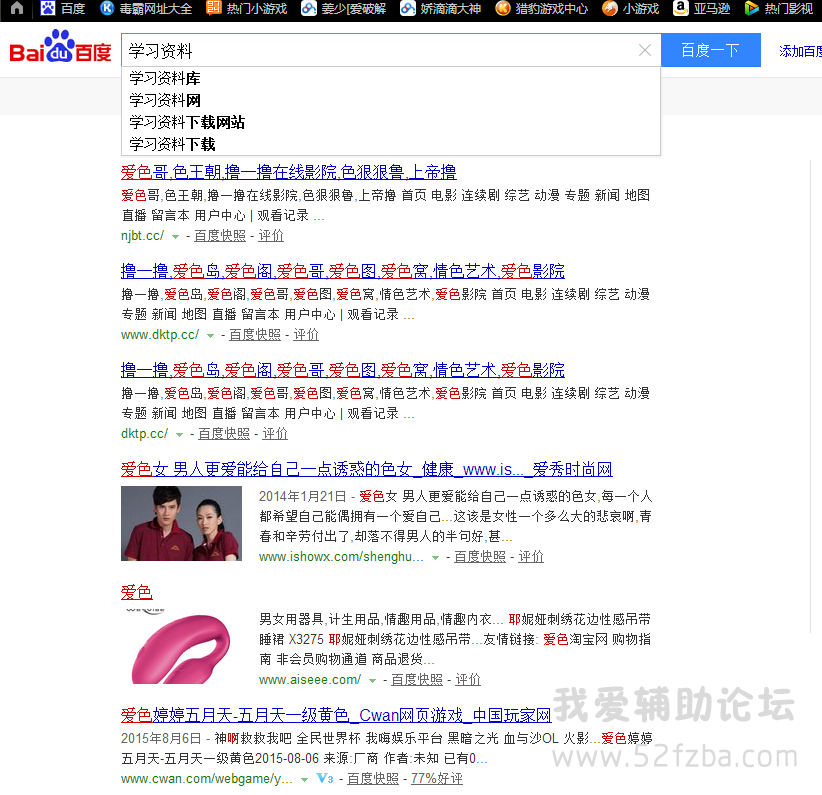The height and width of the screenshot is (795, 822).
Task: Expand the dropdown arrow next to www.dktp.cc/
Action: 210,336
